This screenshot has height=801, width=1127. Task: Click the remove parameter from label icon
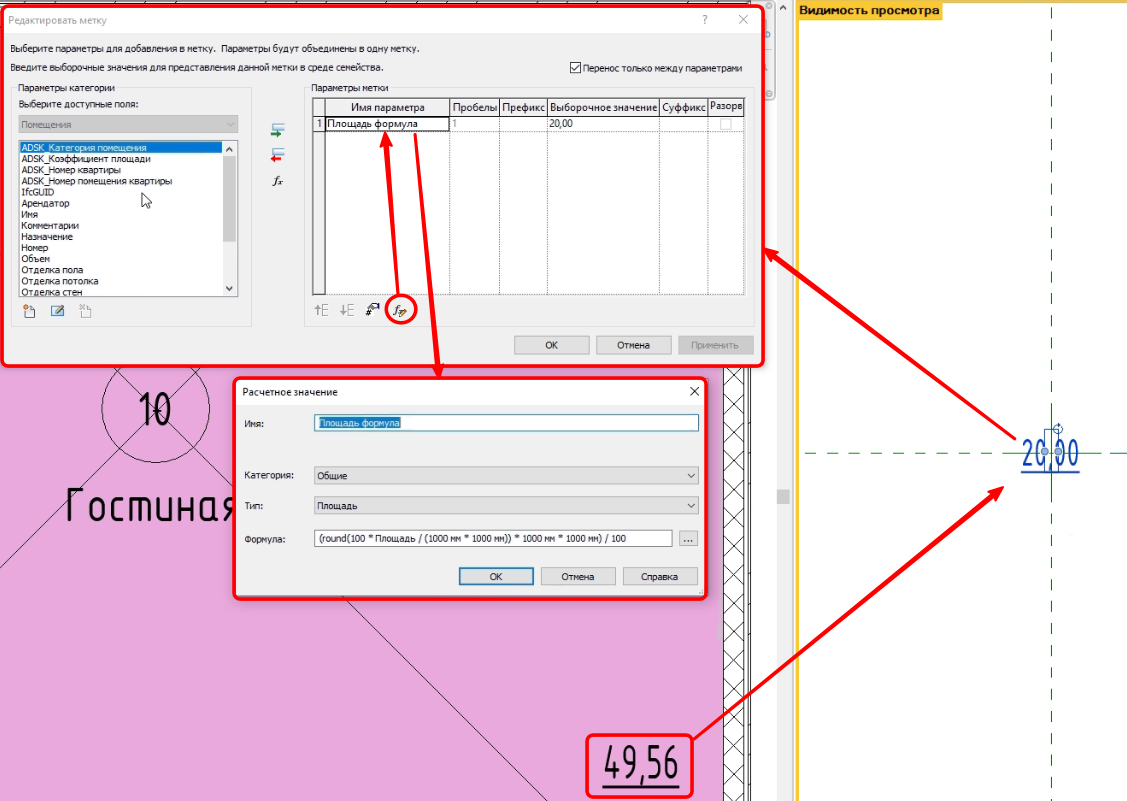tap(278, 155)
